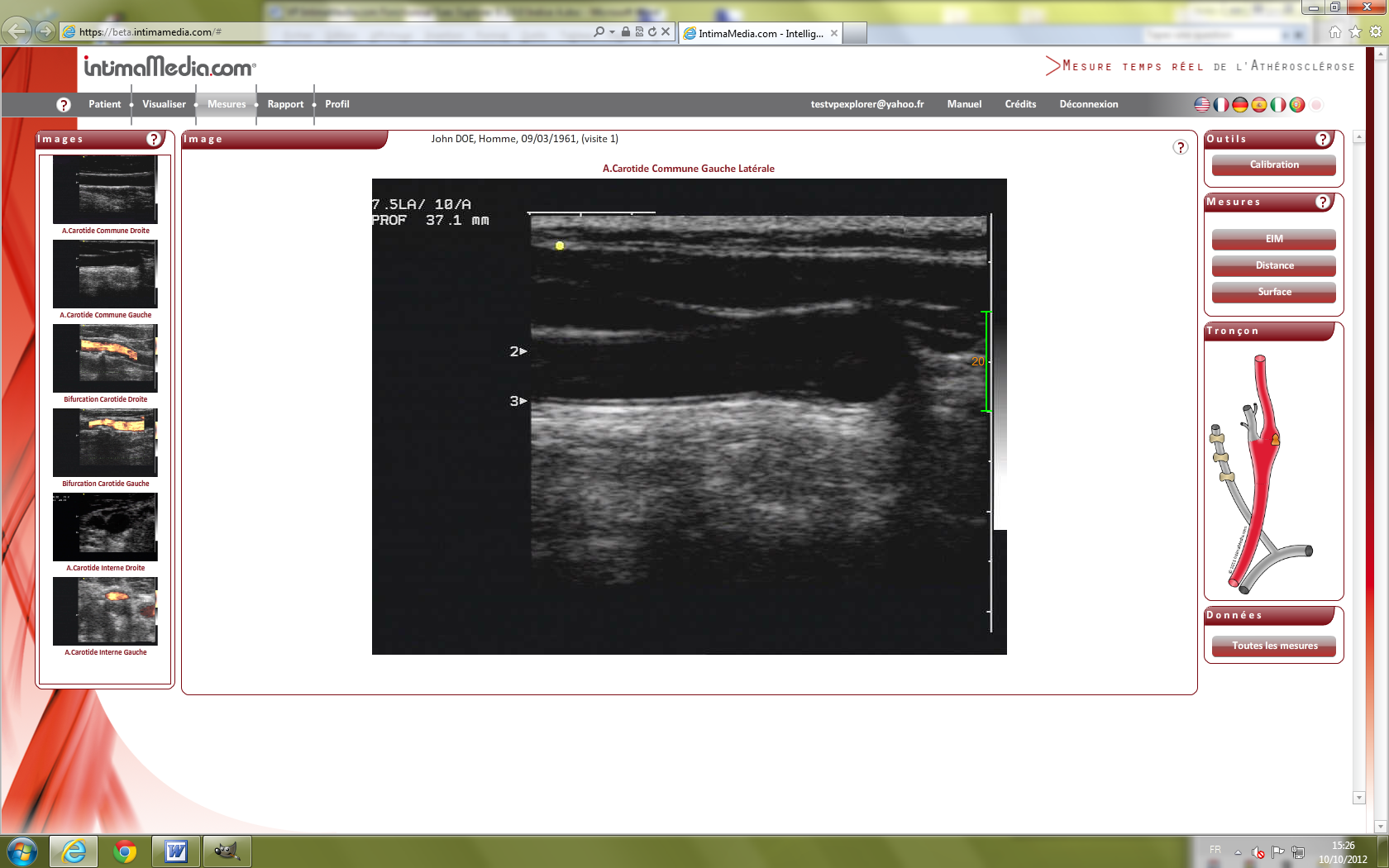
Task: Click the refresh icon in address bar
Action: (x=652, y=32)
